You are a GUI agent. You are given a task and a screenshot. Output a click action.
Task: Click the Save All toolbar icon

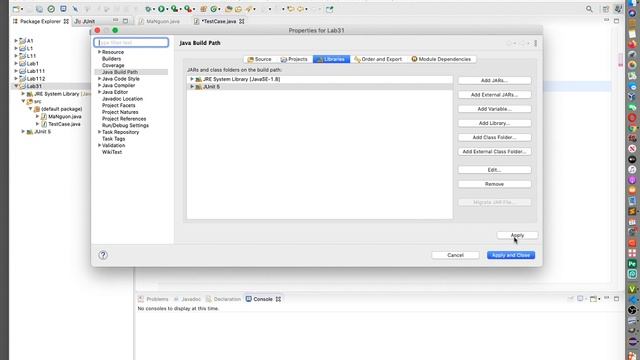coord(39,9)
